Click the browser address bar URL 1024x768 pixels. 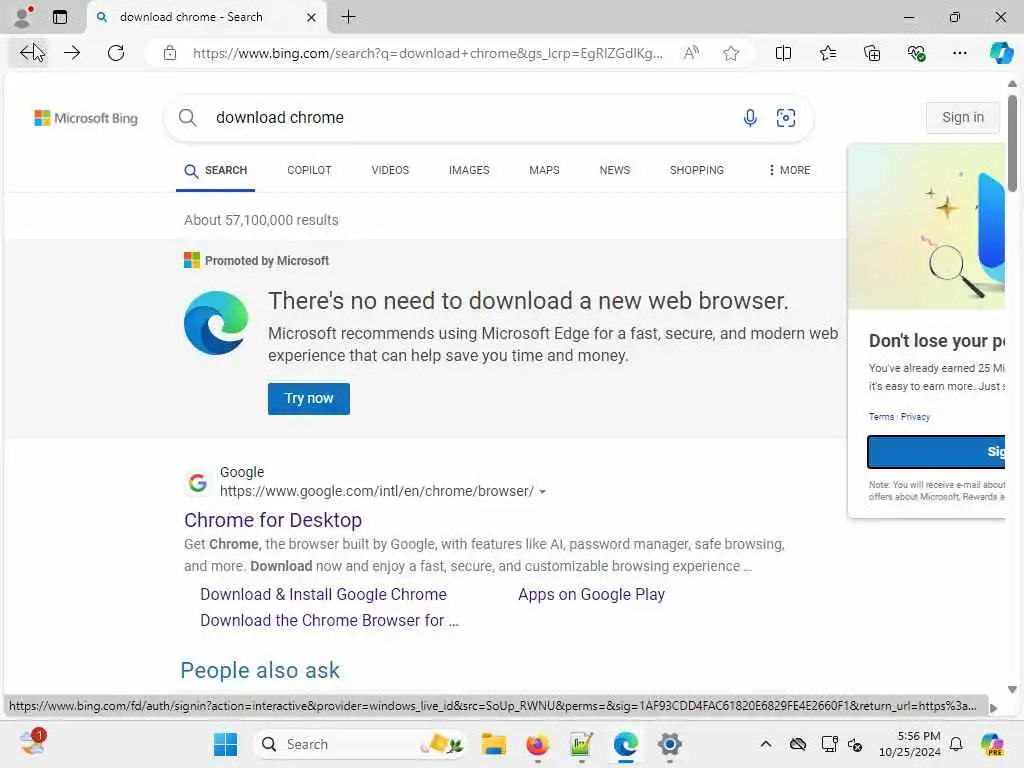428,53
